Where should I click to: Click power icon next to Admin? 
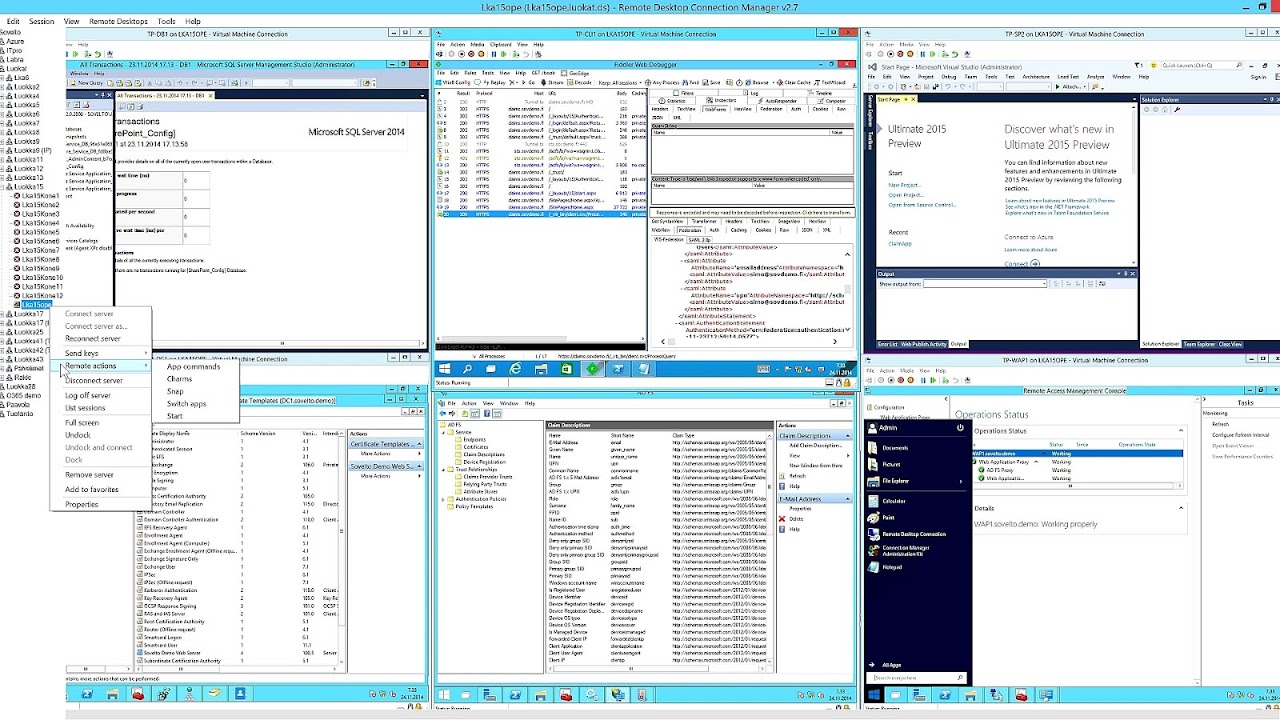[960, 428]
